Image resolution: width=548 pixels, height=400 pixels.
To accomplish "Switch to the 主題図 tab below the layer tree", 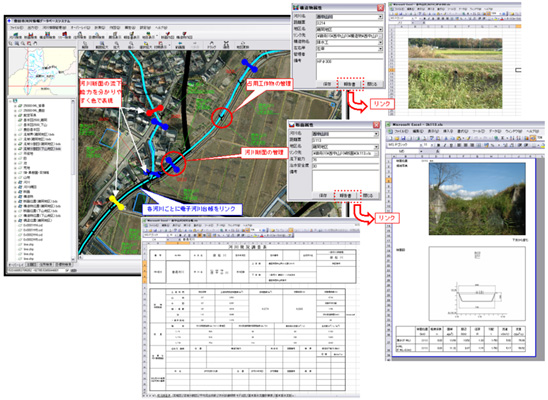I will [31, 265].
